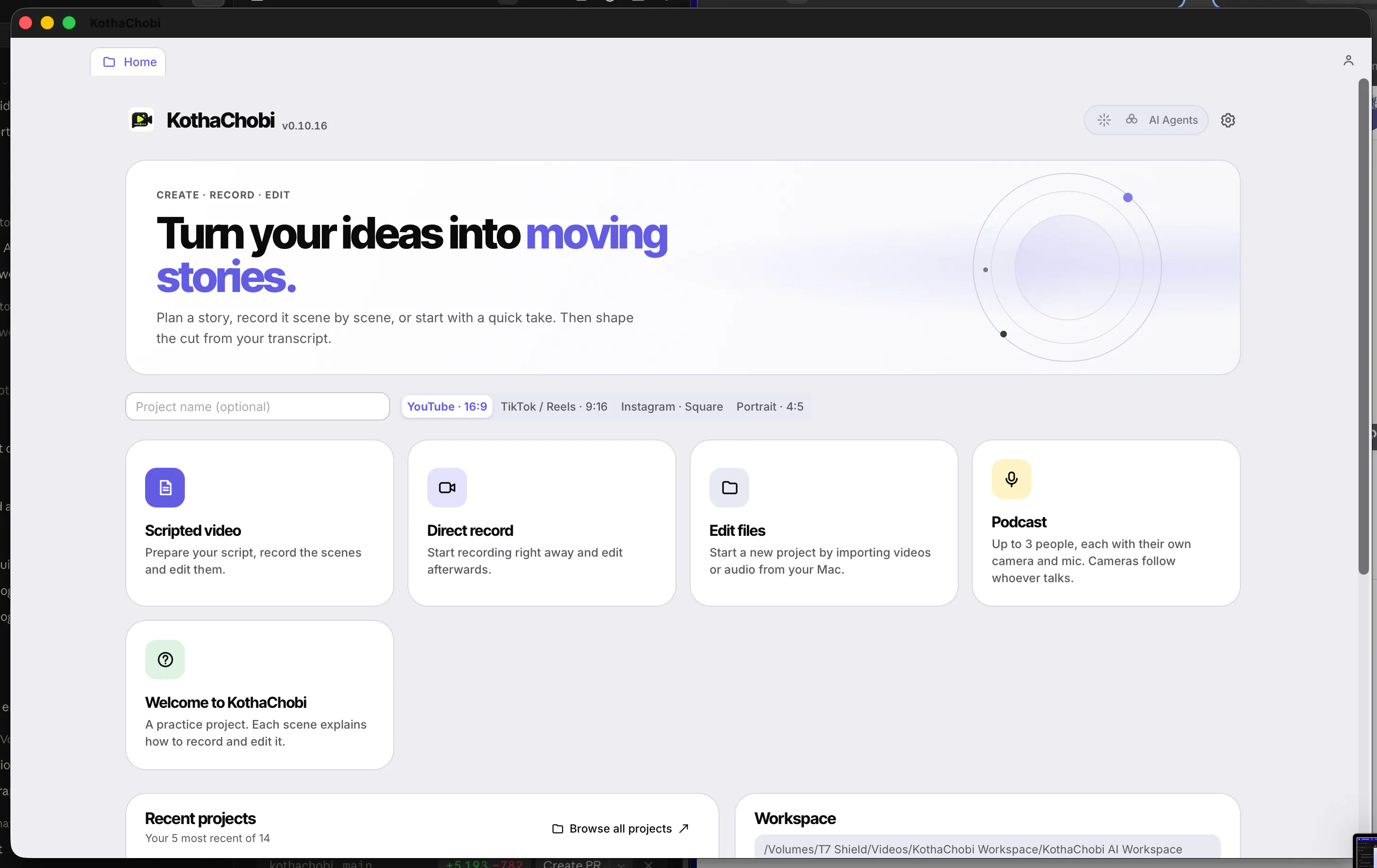This screenshot has height=868, width=1377.
Task: Click the green fullscreen window button
Action: coord(69,23)
